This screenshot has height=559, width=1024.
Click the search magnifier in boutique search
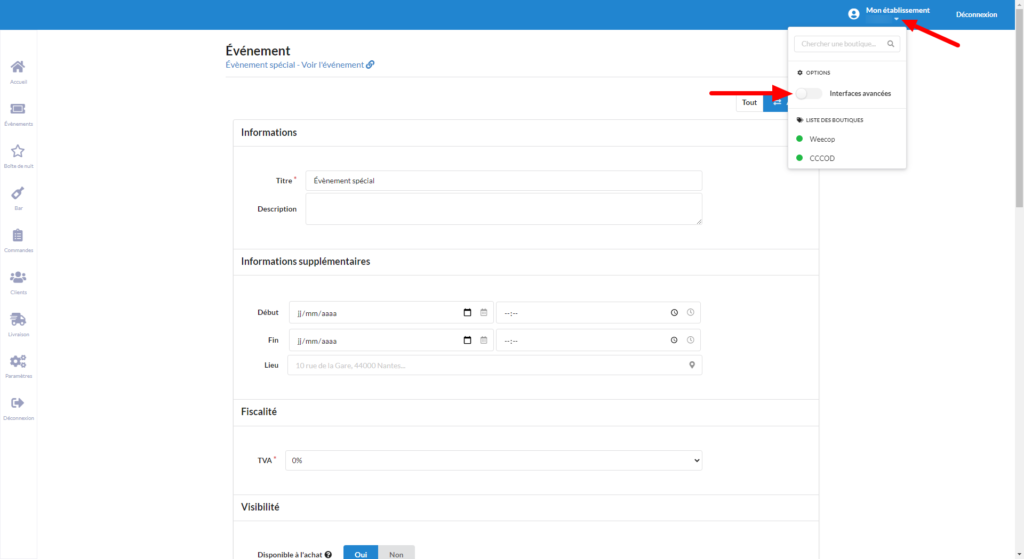[891, 44]
